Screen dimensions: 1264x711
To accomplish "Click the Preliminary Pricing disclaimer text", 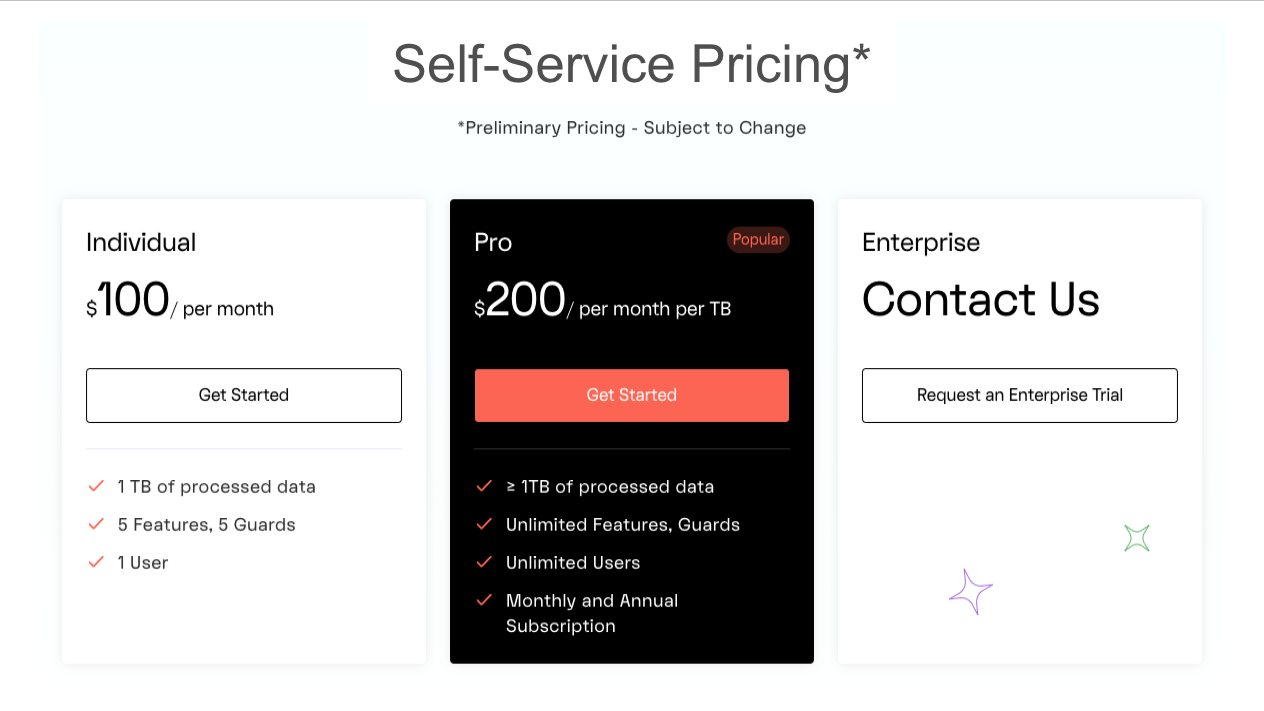I will pos(632,128).
